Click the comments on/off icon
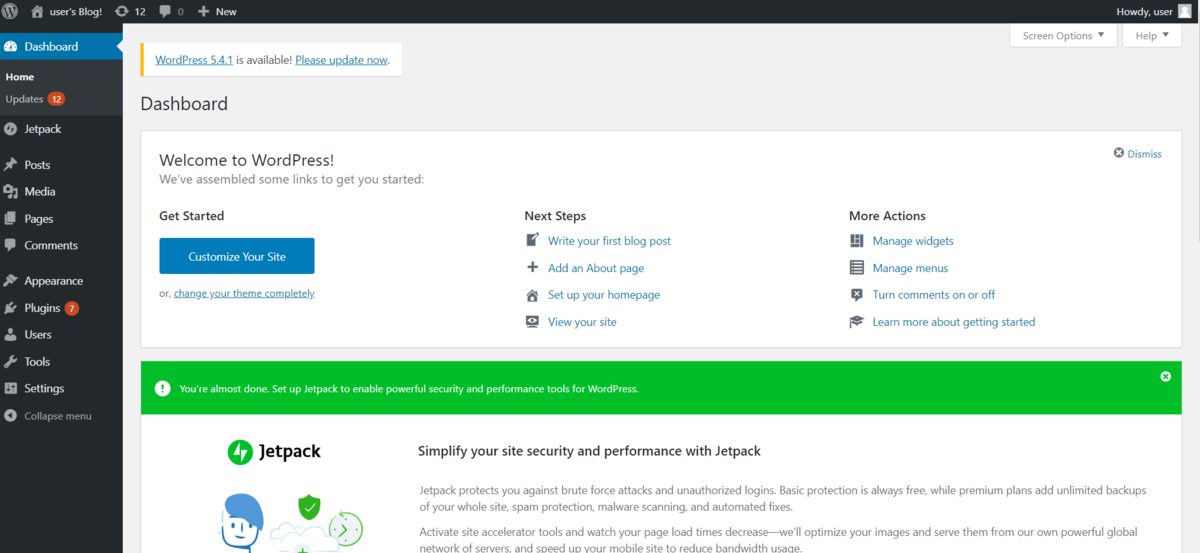 pyautogui.click(x=857, y=295)
